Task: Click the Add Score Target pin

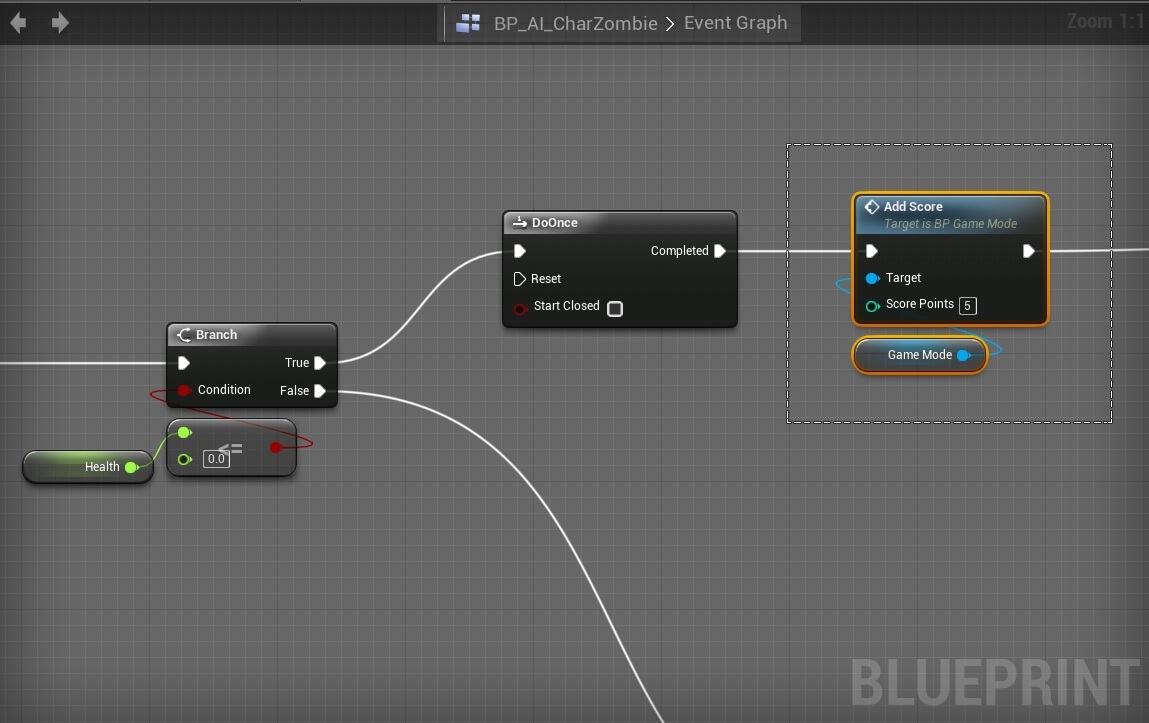Action: pyautogui.click(x=872, y=278)
